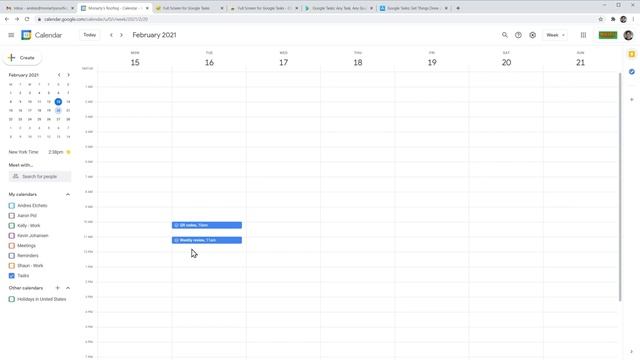Viewport: 640px width, 360px height.
Task: Click the Create button
Action: [22, 58]
